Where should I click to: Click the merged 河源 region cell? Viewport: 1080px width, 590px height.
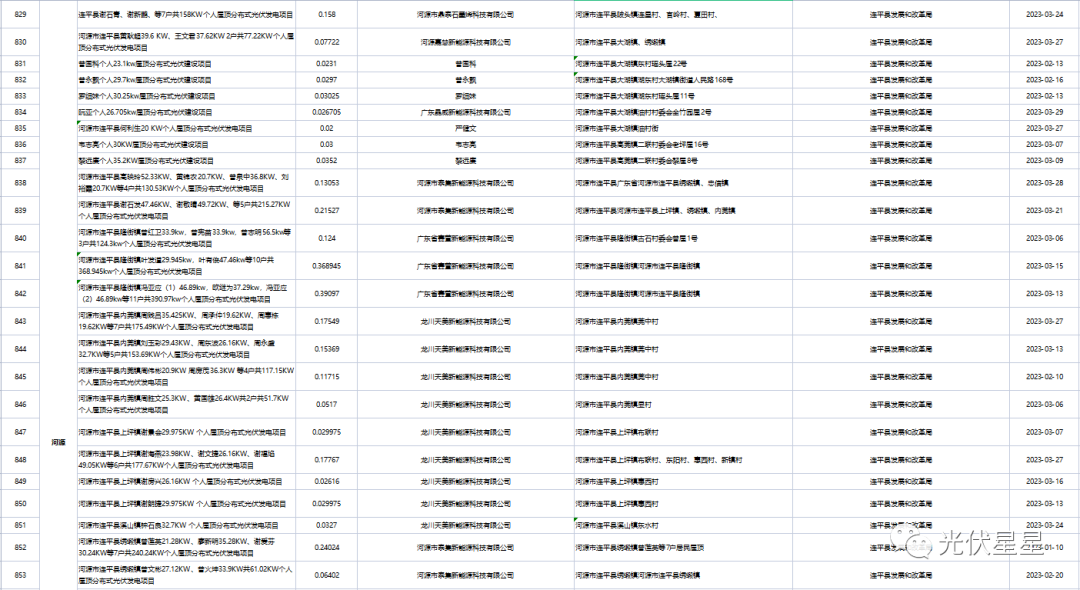58,442
